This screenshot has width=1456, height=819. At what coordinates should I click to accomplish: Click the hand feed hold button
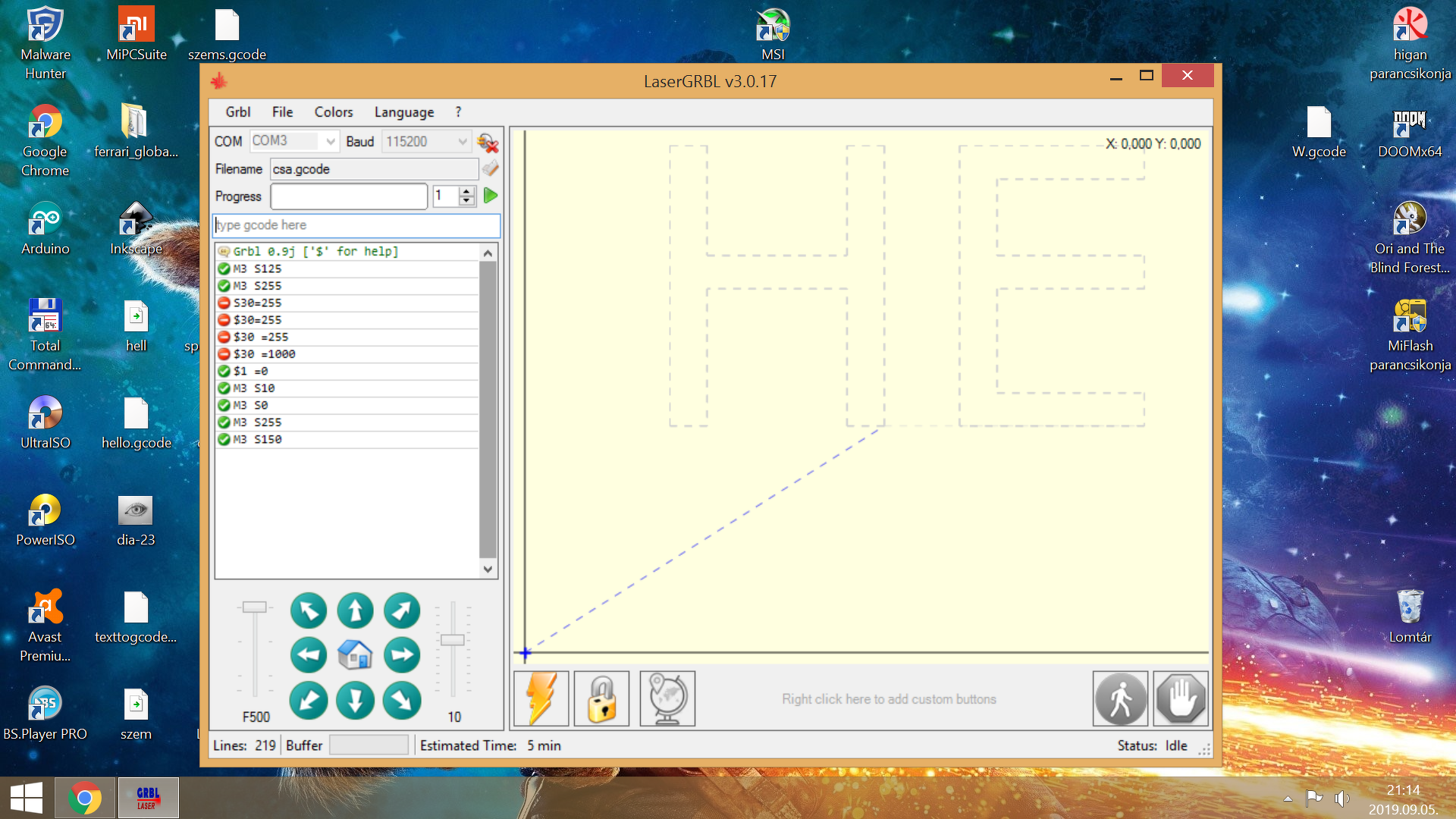(1181, 698)
